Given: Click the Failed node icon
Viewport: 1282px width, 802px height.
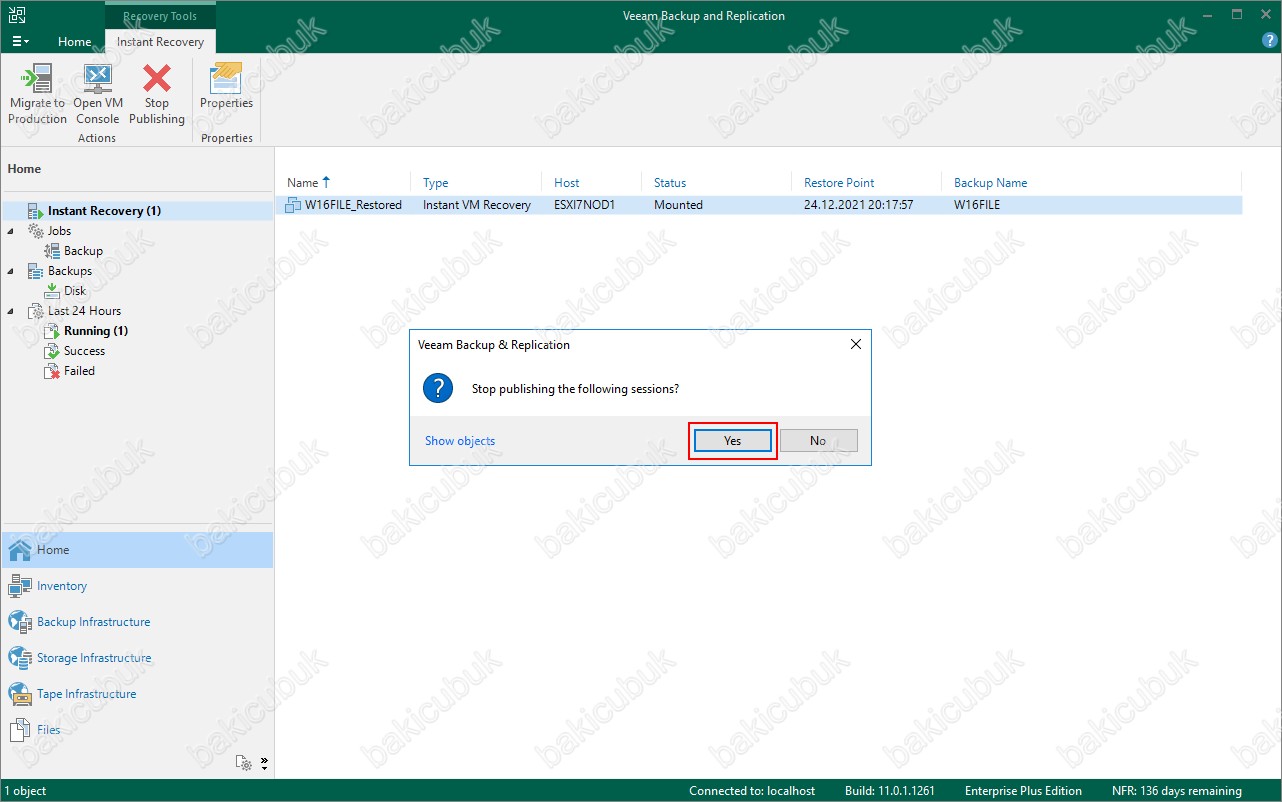Looking at the screenshot, I should click(x=53, y=371).
